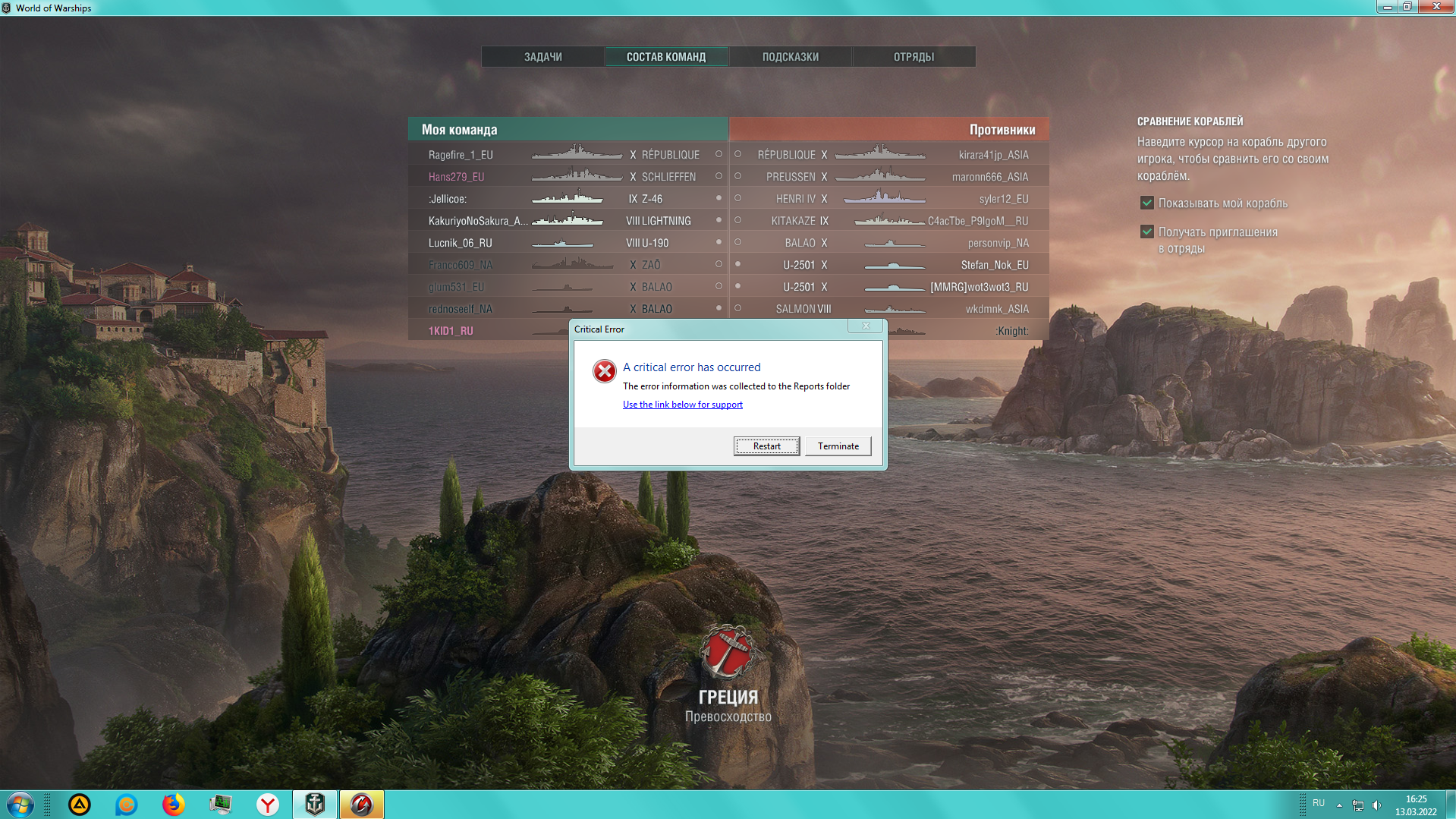
Task: Click the circle marker next to Ragefire_1_EU RÉPUBLIQUE
Action: click(x=719, y=154)
